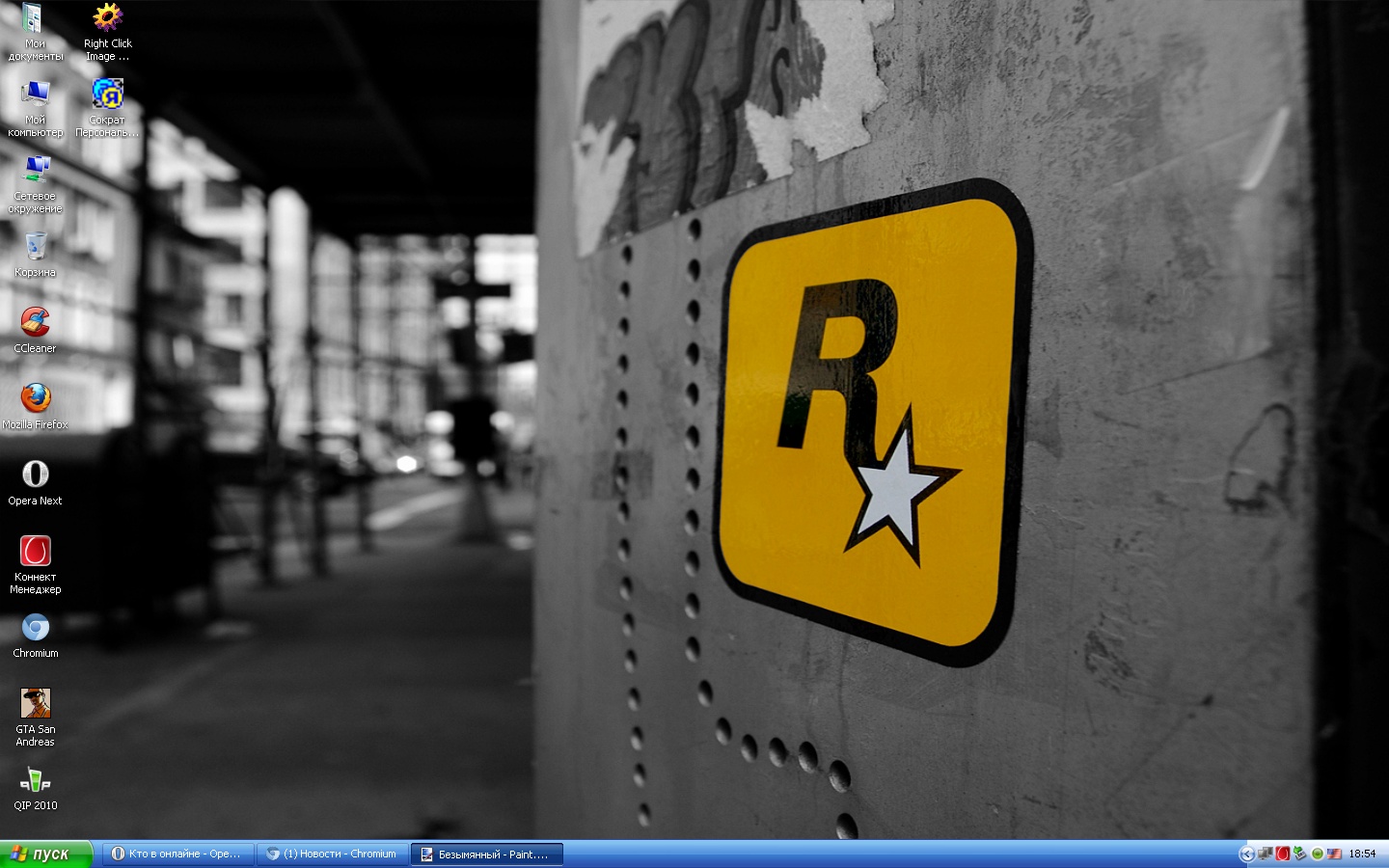Click the 18:54 taskbar clock
This screenshot has width=1389, height=868.
pyautogui.click(x=1362, y=854)
